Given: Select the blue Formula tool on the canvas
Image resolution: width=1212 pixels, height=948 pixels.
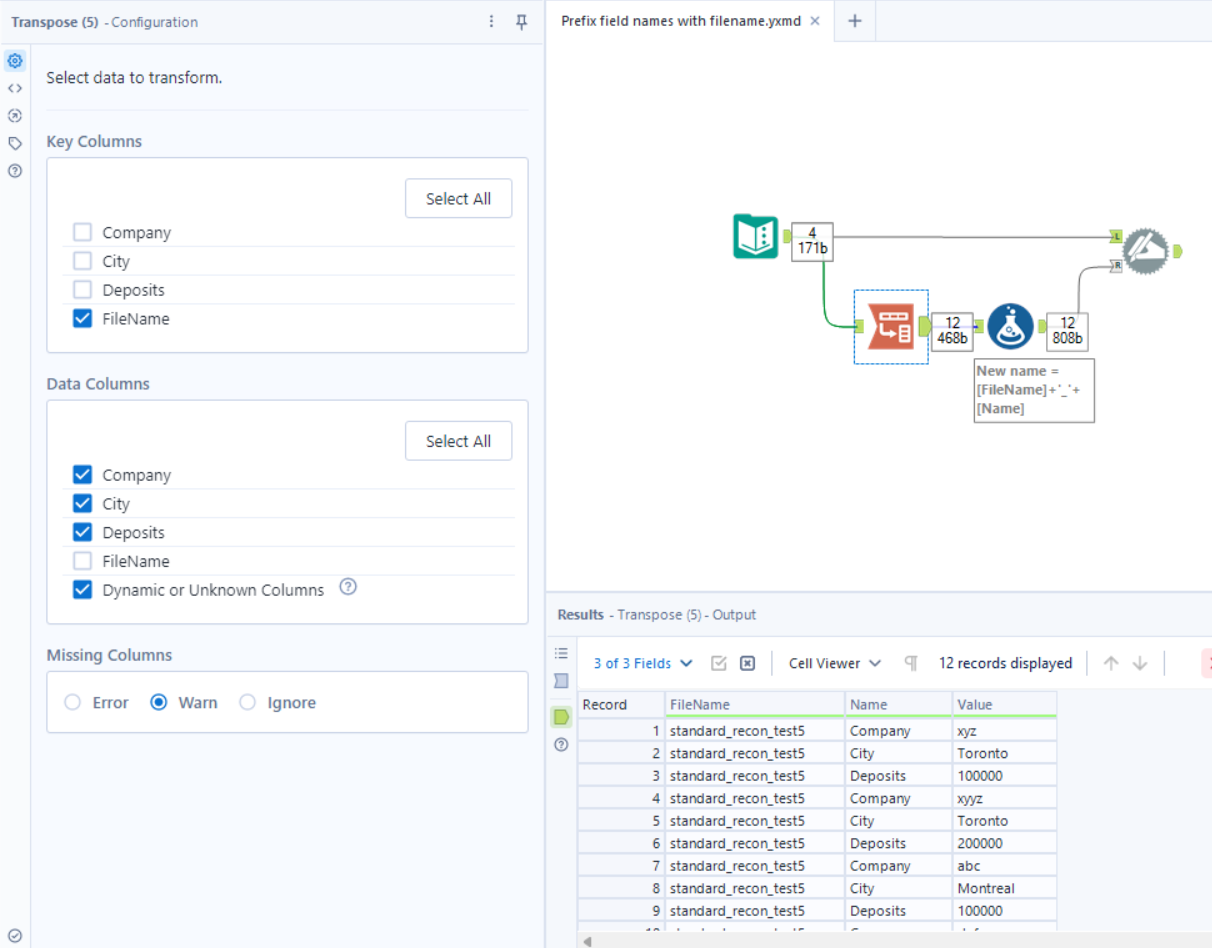Looking at the screenshot, I should point(1010,325).
